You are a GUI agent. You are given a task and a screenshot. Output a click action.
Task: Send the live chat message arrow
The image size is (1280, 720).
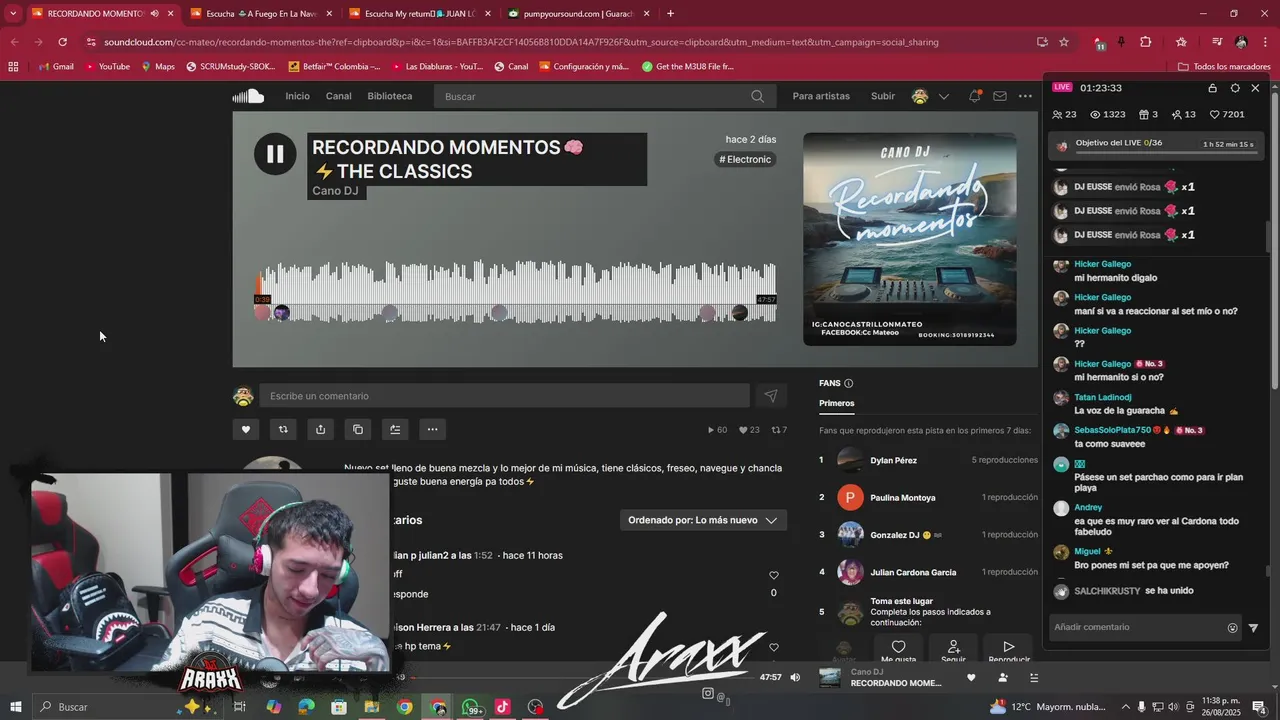1253,628
